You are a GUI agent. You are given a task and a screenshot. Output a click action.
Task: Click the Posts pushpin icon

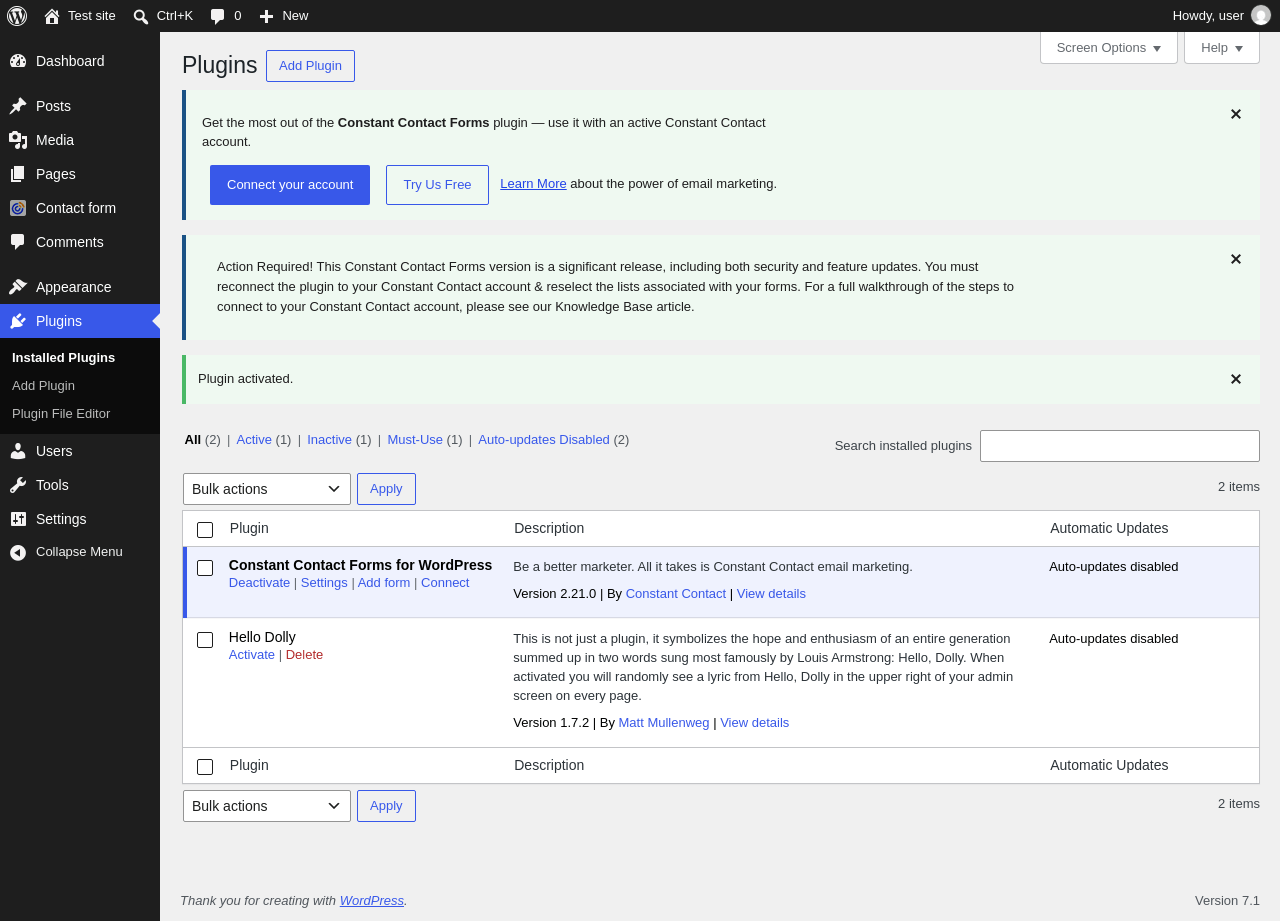[x=18, y=106]
